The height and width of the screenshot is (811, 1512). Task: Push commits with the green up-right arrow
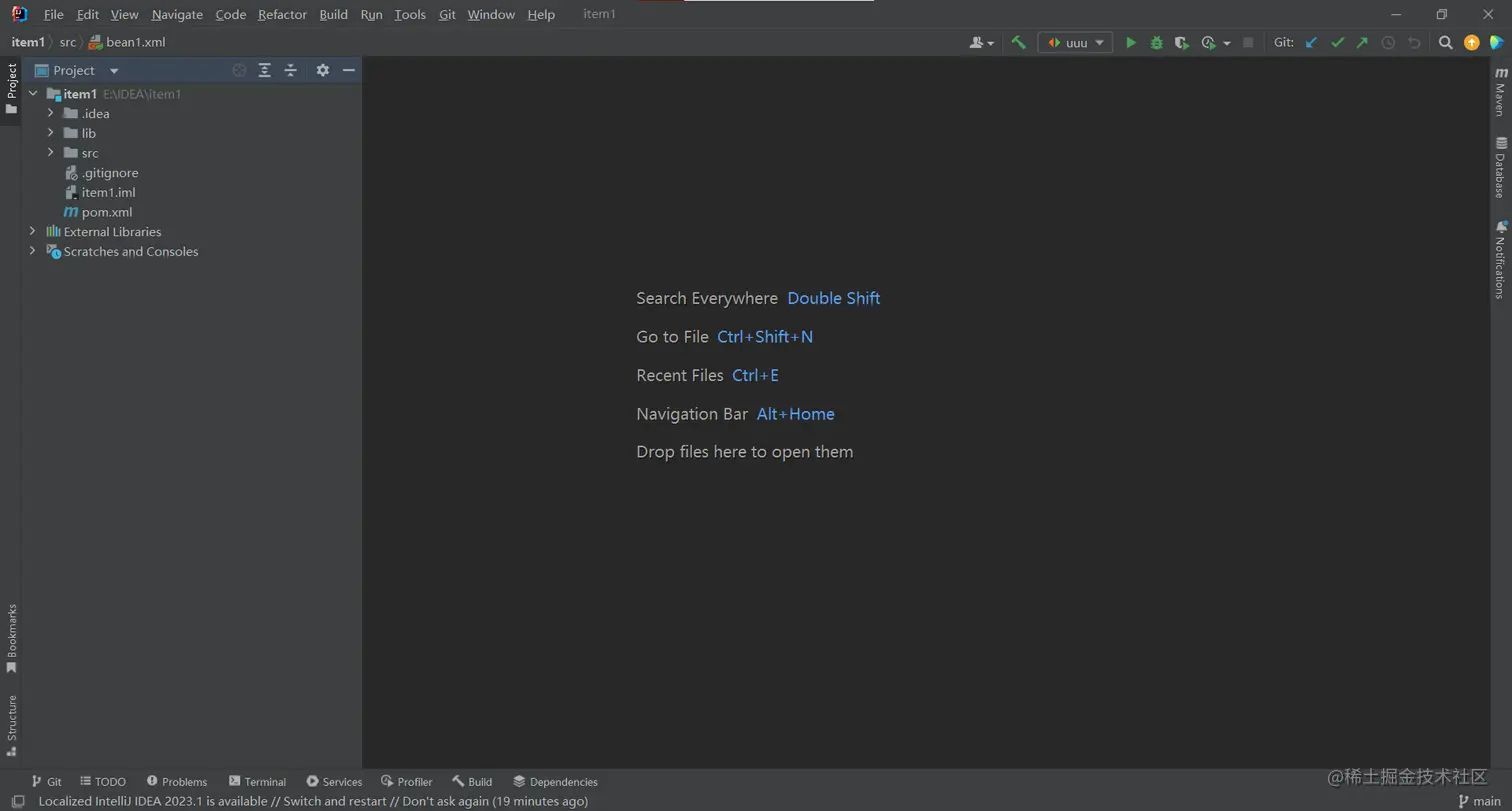pyautogui.click(x=1362, y=43)
